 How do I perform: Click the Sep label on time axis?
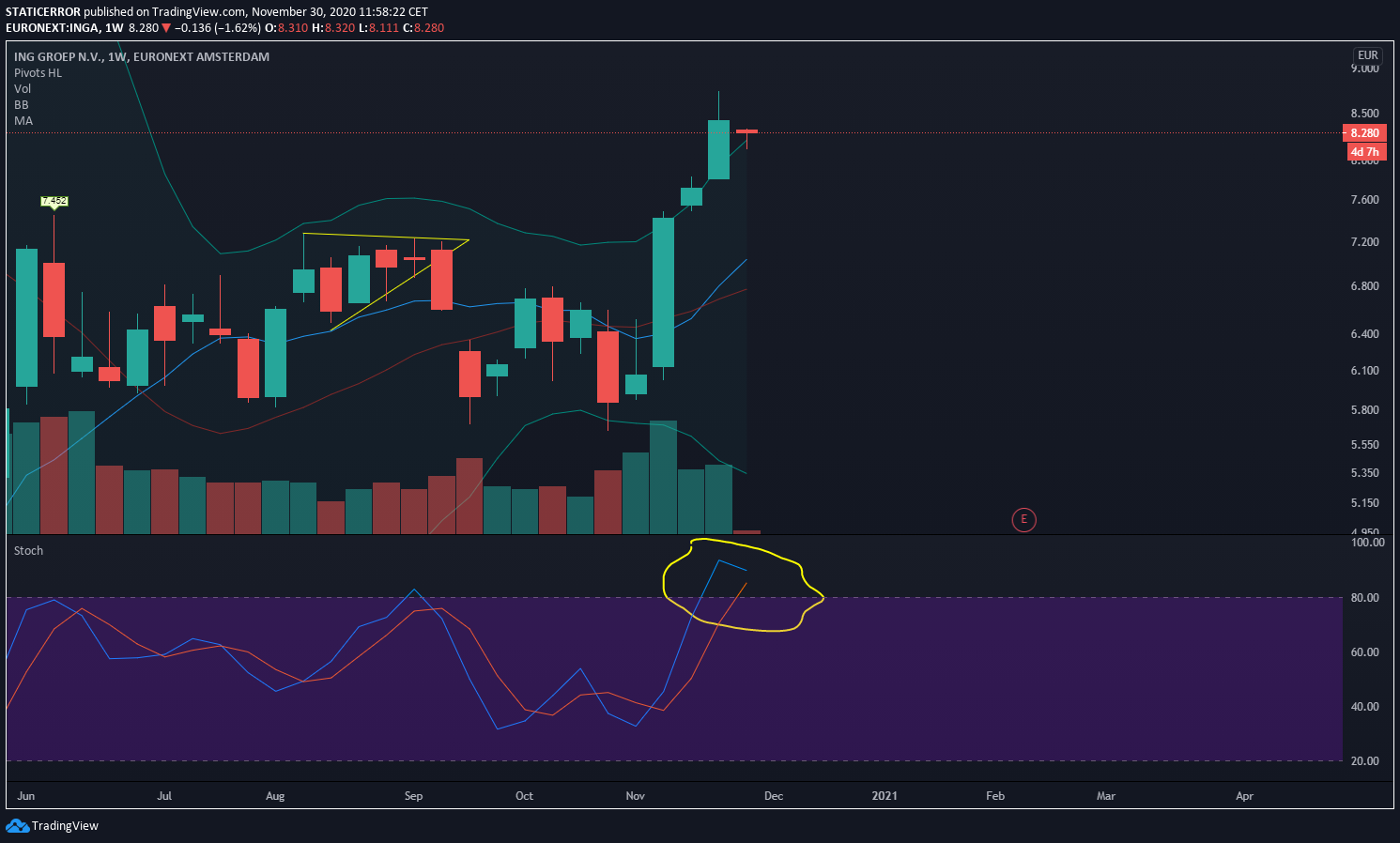[413, 796]
